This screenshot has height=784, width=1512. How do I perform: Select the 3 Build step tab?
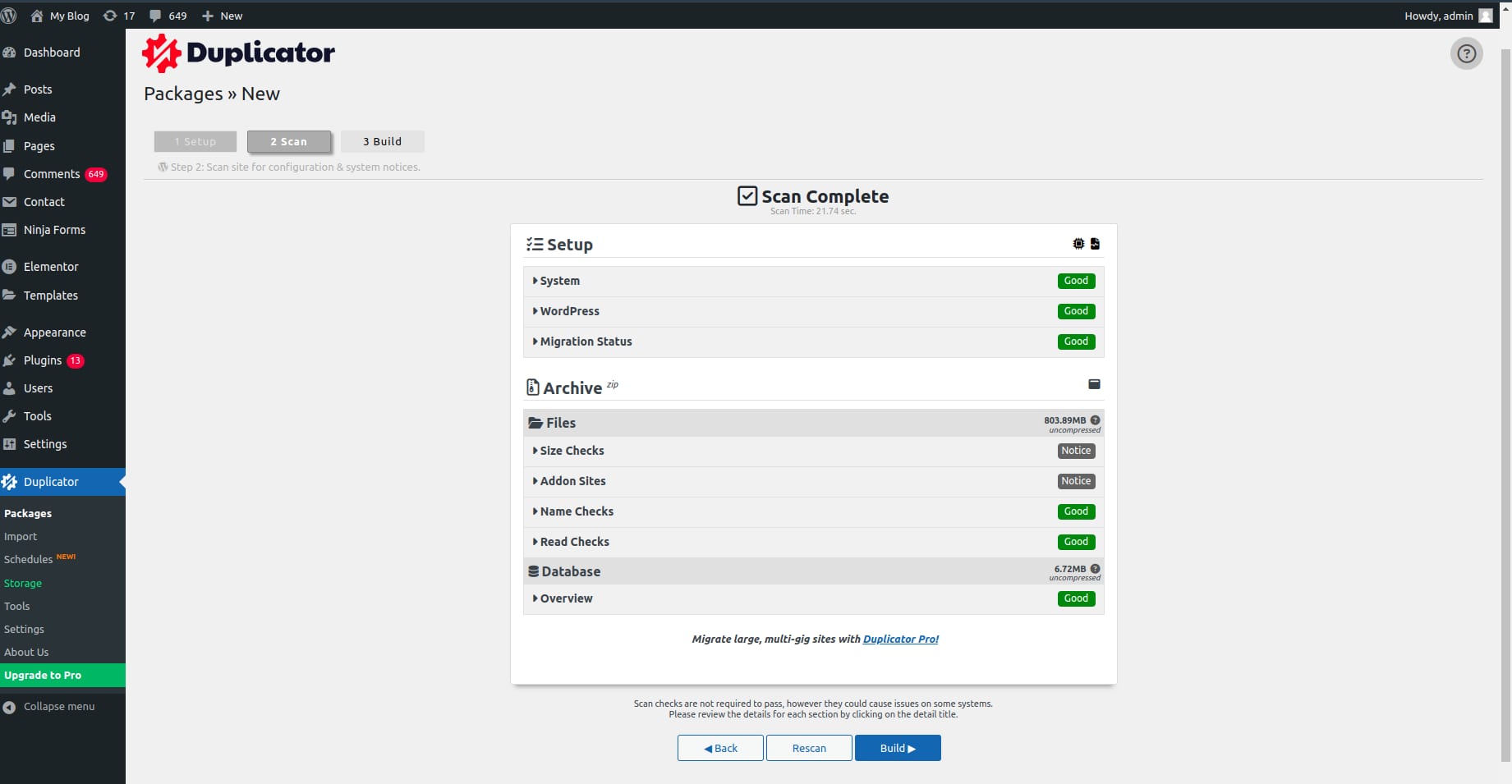click(382, 141)
